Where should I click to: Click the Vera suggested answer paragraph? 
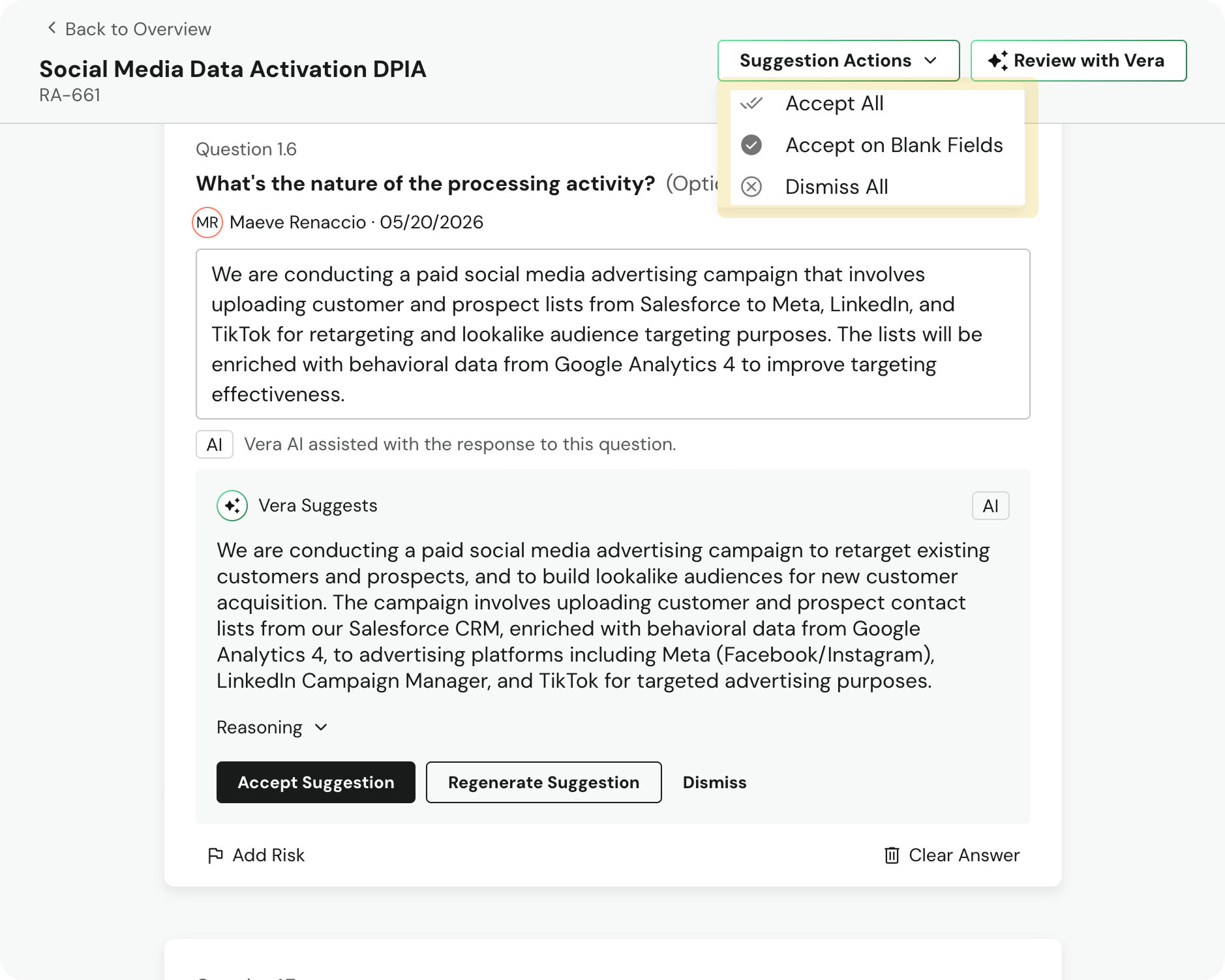coord(603,615)
